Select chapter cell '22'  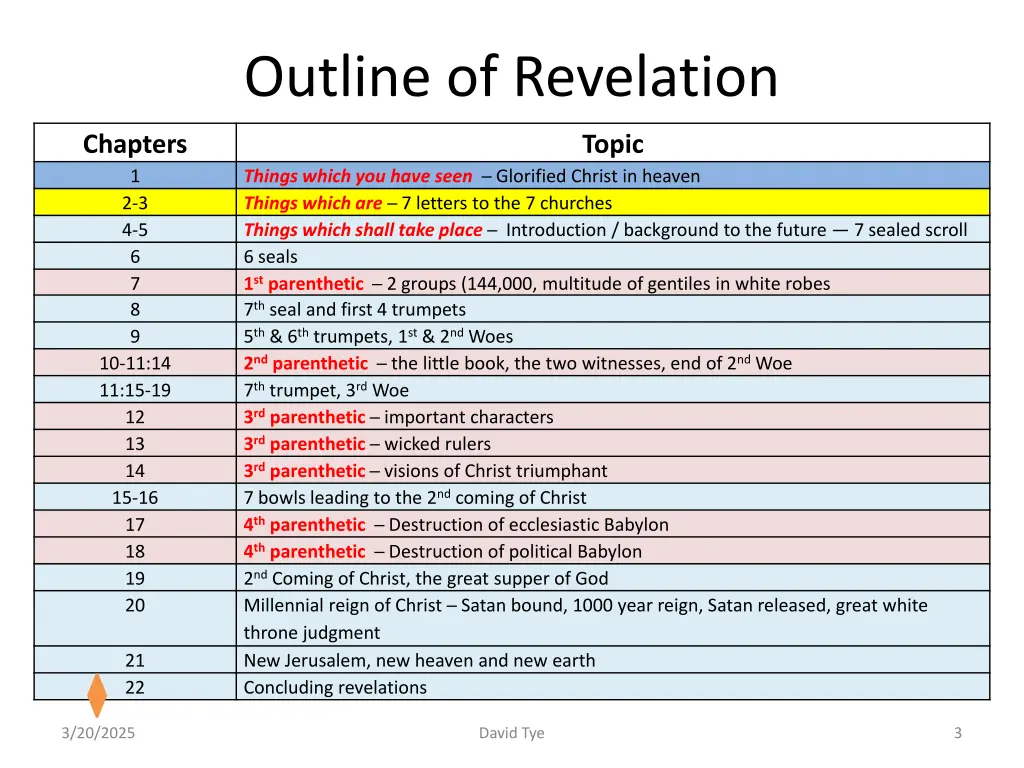pyautogui.click(x=135, y=687)
